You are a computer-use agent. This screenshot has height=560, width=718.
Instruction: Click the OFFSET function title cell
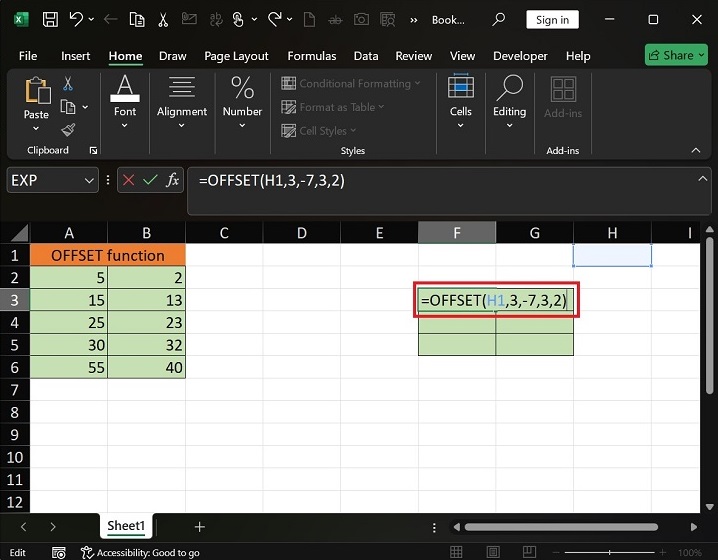pos(108,255)
